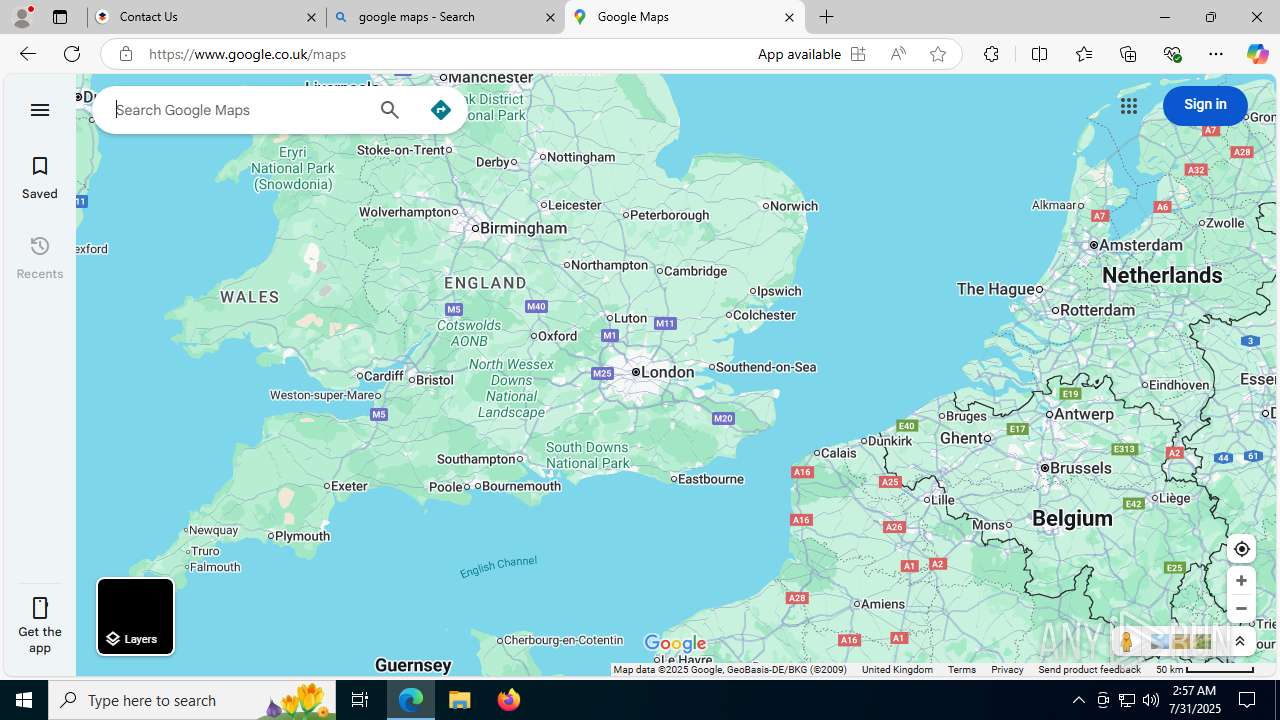Click the Plymouth label on map
The image size is (1280, 720).
coord(302,536)
